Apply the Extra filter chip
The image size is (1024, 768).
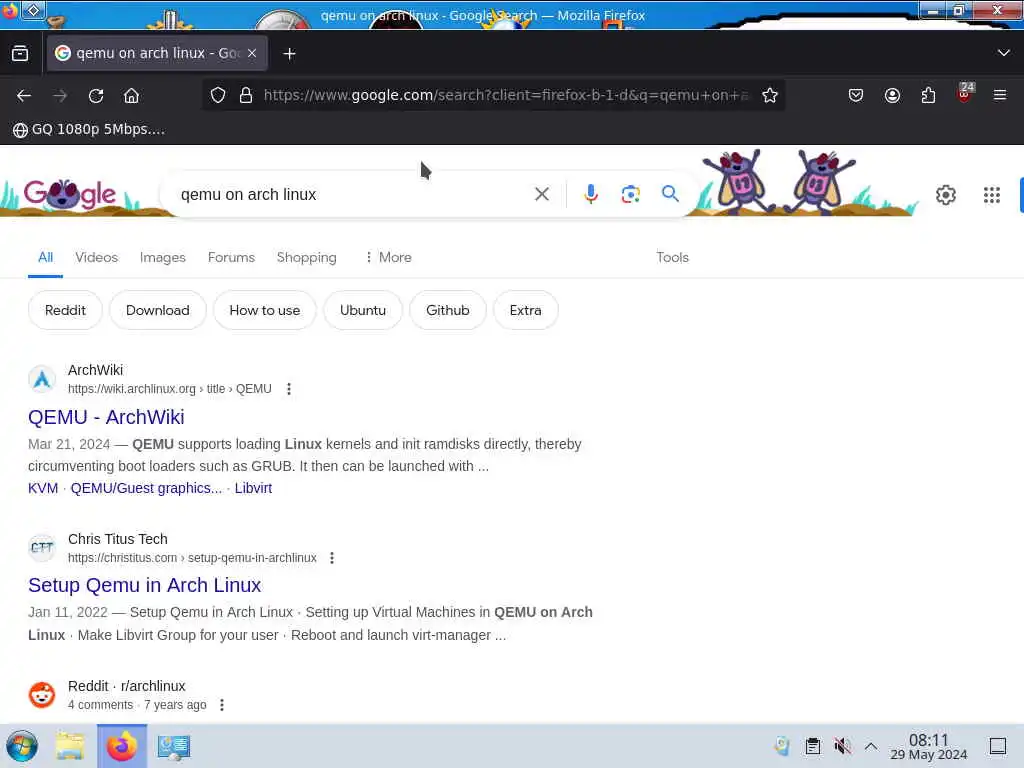525,310
